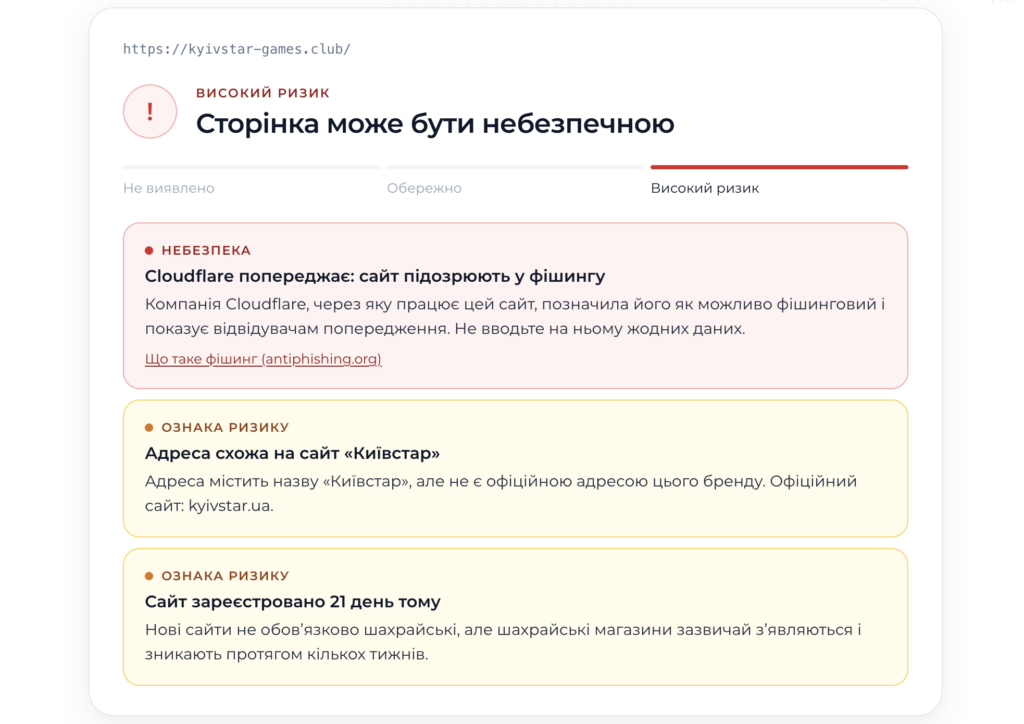The image size is (1024, 724).
Task: Click the red 'Високий ризик' progress bar segment
Action: click(x=779, y=167)
